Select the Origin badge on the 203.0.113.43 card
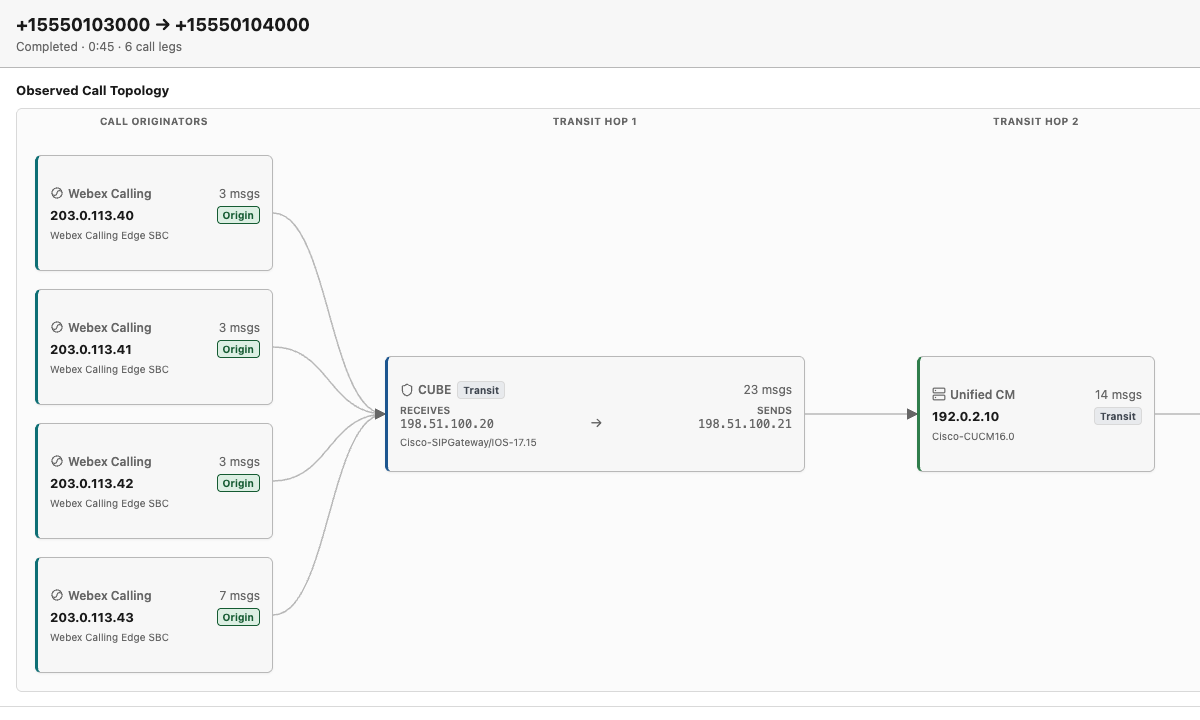1200x720 pixels. 238,617
